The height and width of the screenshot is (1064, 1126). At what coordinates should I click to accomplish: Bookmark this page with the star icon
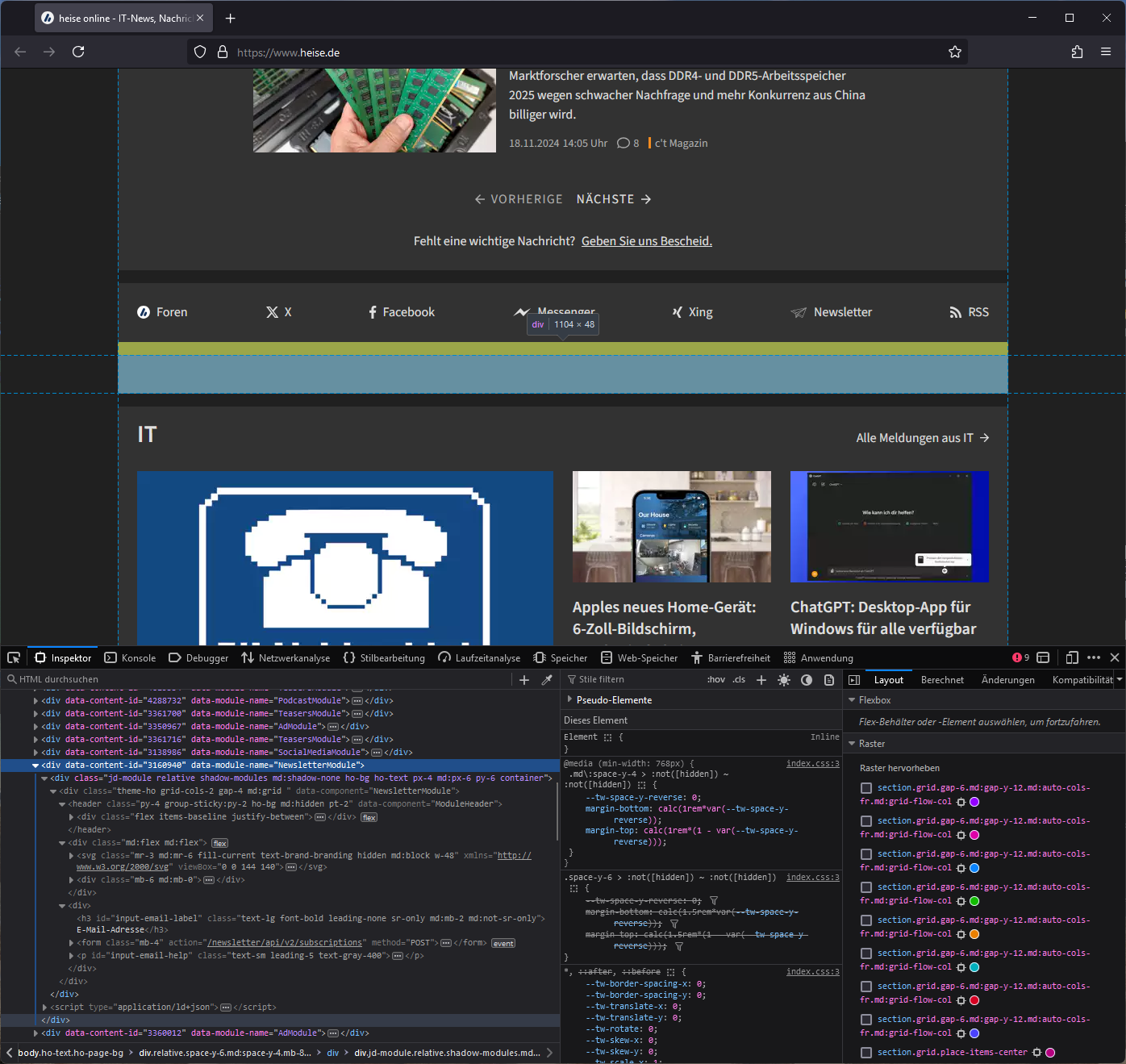[955, 52]
